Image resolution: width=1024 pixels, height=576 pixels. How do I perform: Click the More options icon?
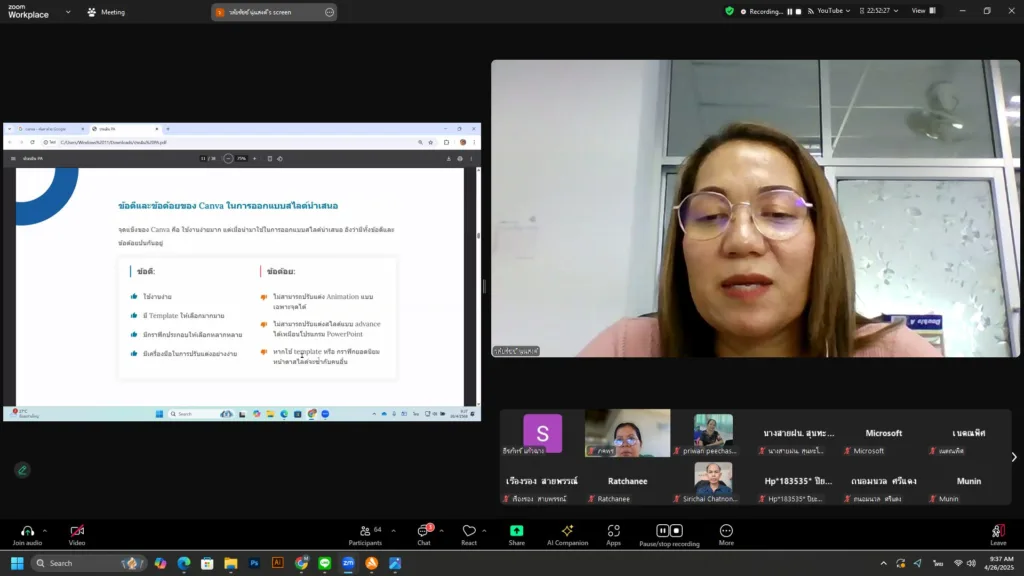pos(726,531)
